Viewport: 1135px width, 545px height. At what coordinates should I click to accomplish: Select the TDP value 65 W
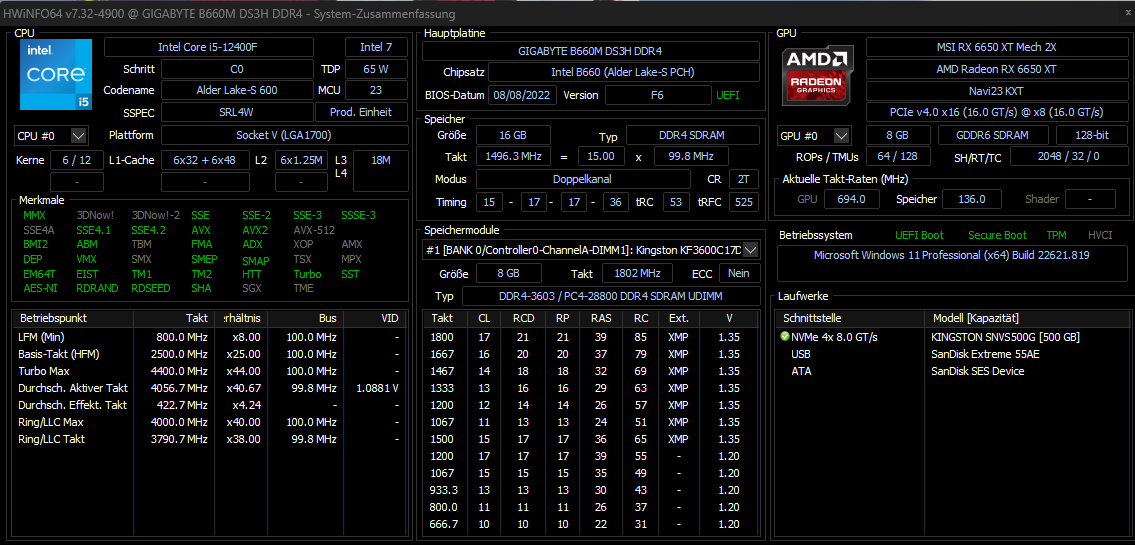(x=376, y=69)
